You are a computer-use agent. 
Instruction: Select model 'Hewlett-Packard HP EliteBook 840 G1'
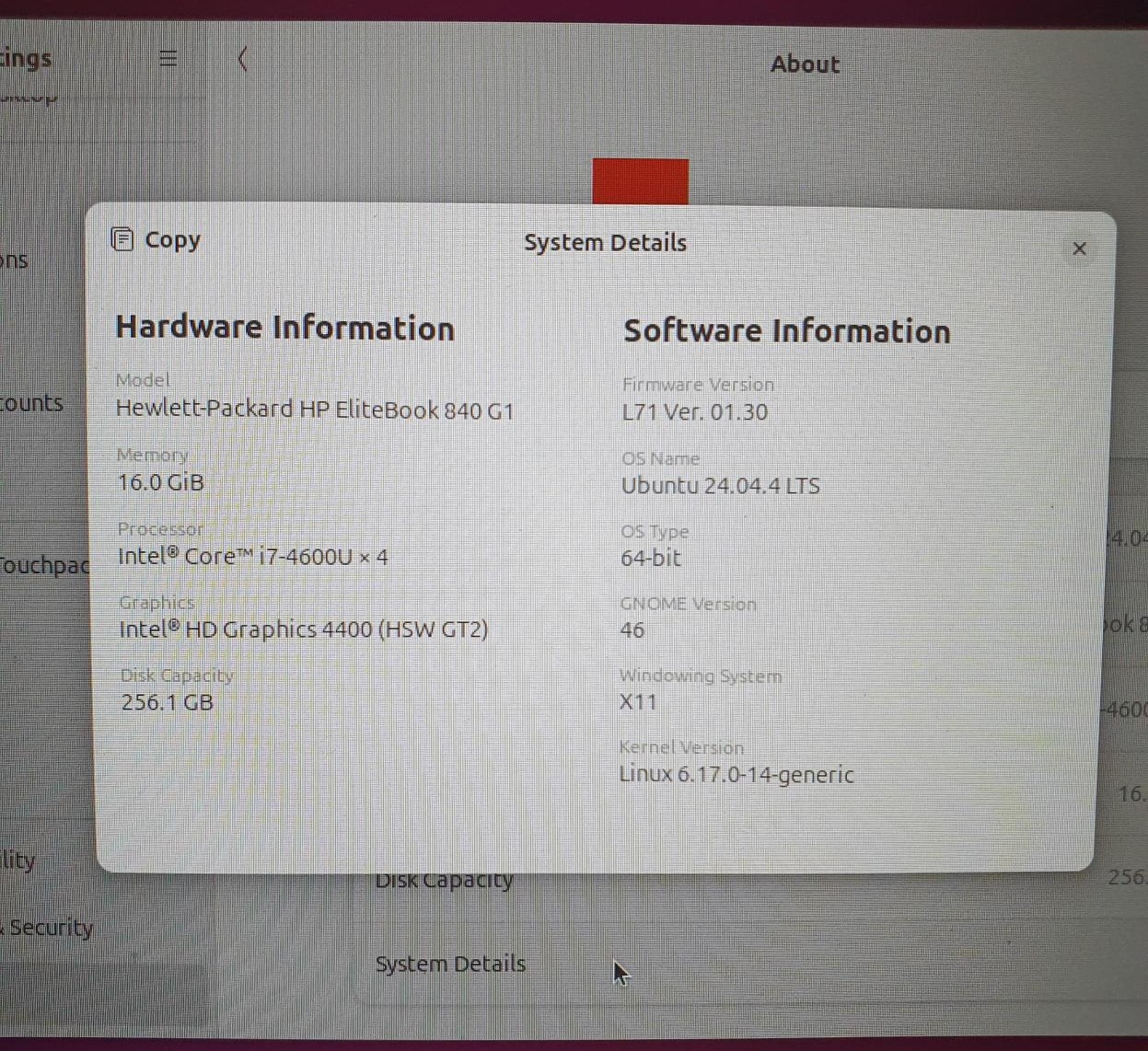pyautogui.click(x=315, y=410)
